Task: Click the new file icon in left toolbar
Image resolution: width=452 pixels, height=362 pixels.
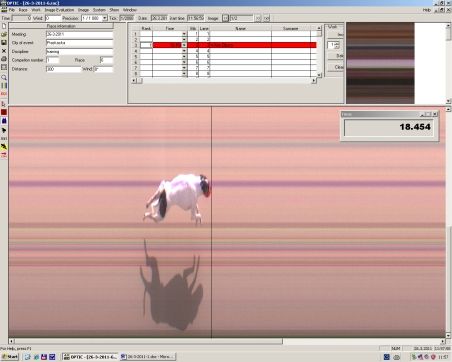Action: click(x=4, y=26)
